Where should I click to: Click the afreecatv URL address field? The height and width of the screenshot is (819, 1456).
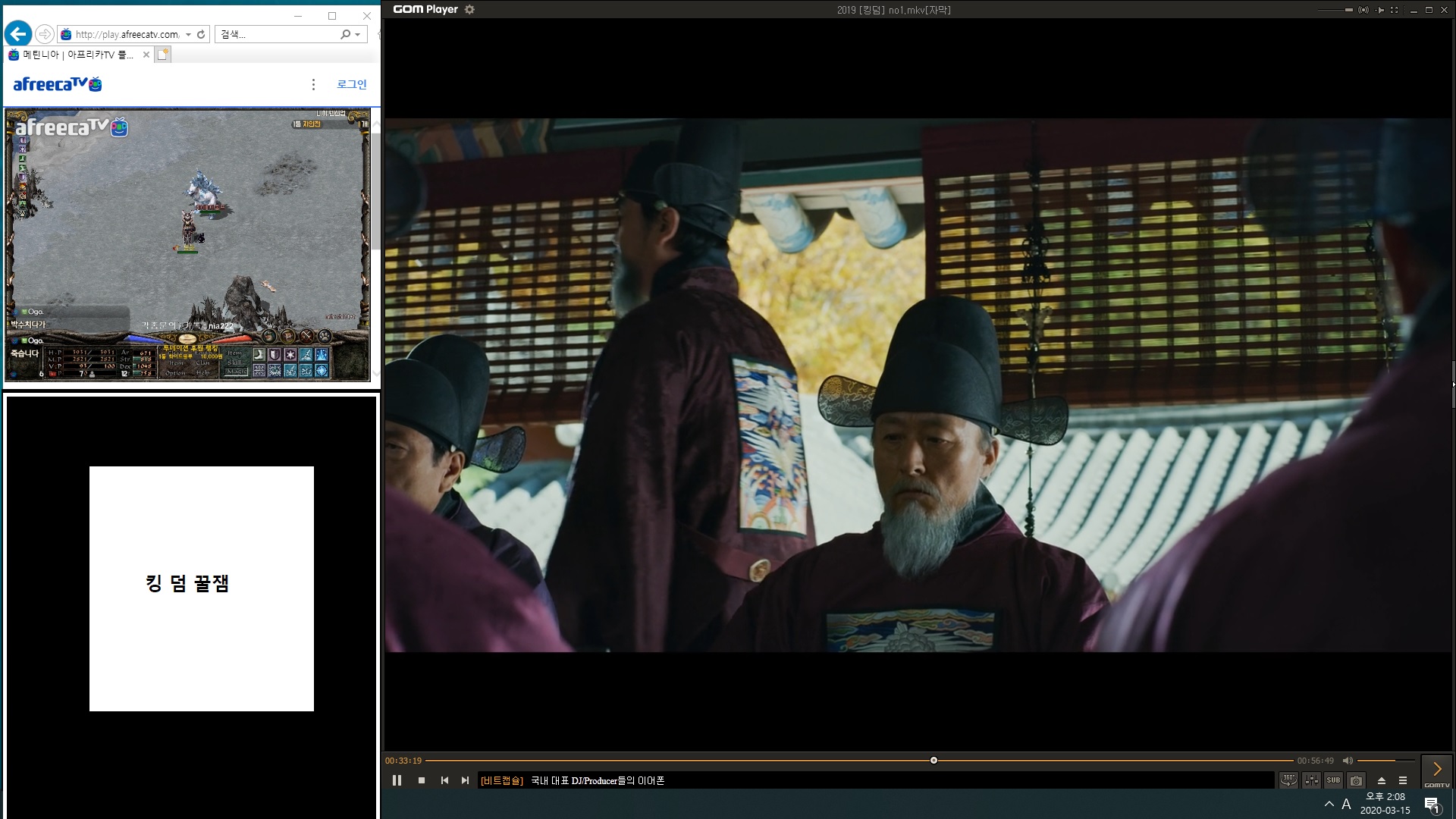pyautogui.click(x=127, y=34)
